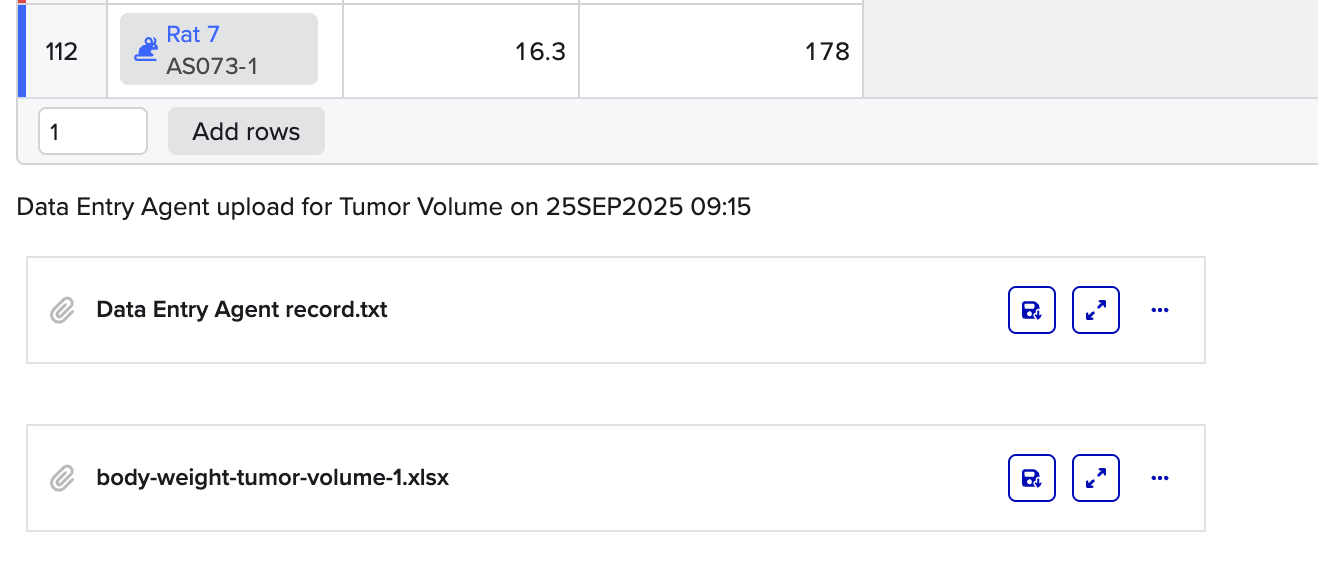Select the cell containing 16.3
The image size is (1318, 574).
click(x=461, y=51)
